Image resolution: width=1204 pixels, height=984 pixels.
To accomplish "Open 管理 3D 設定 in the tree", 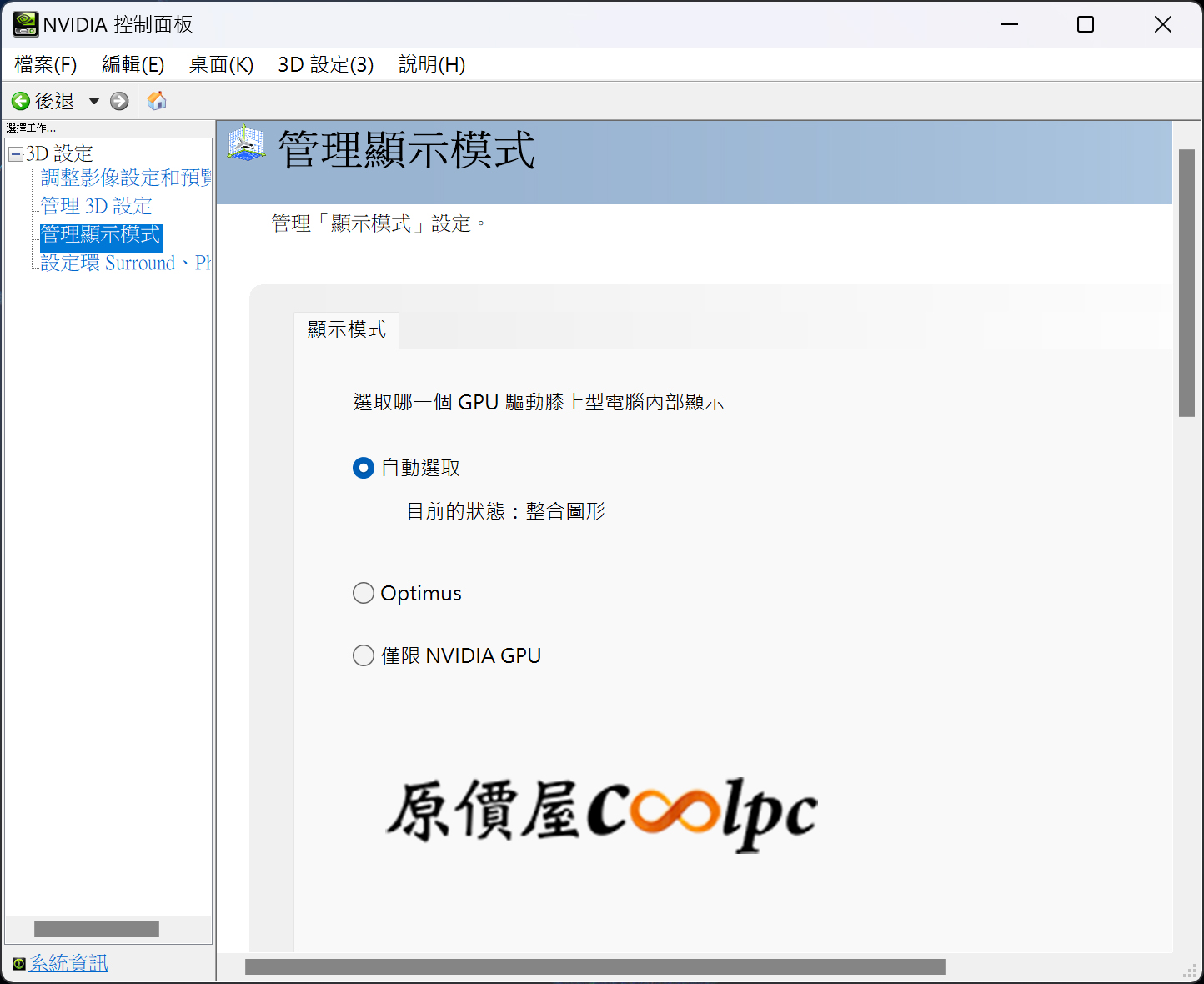I will tap(97, 206).
